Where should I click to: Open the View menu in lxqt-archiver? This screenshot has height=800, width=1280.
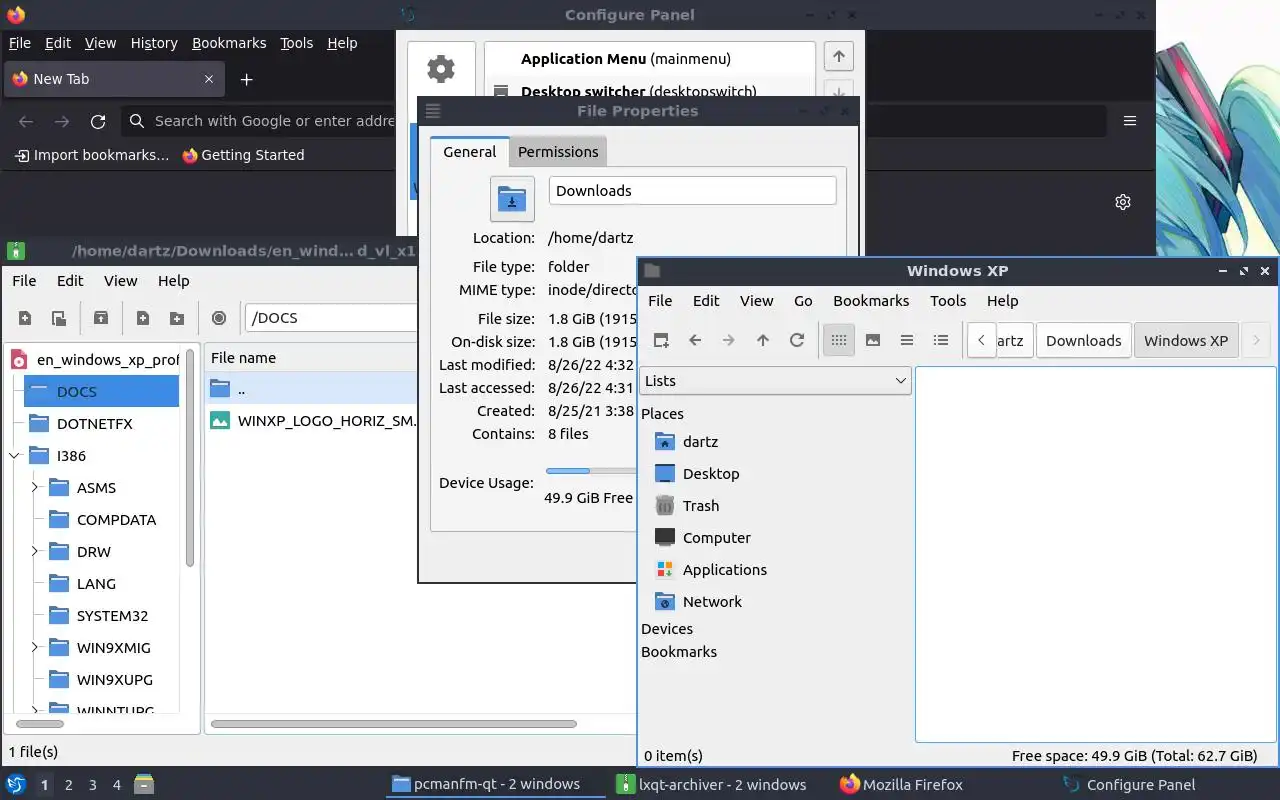pyautogui.click(x=121, y=281)
